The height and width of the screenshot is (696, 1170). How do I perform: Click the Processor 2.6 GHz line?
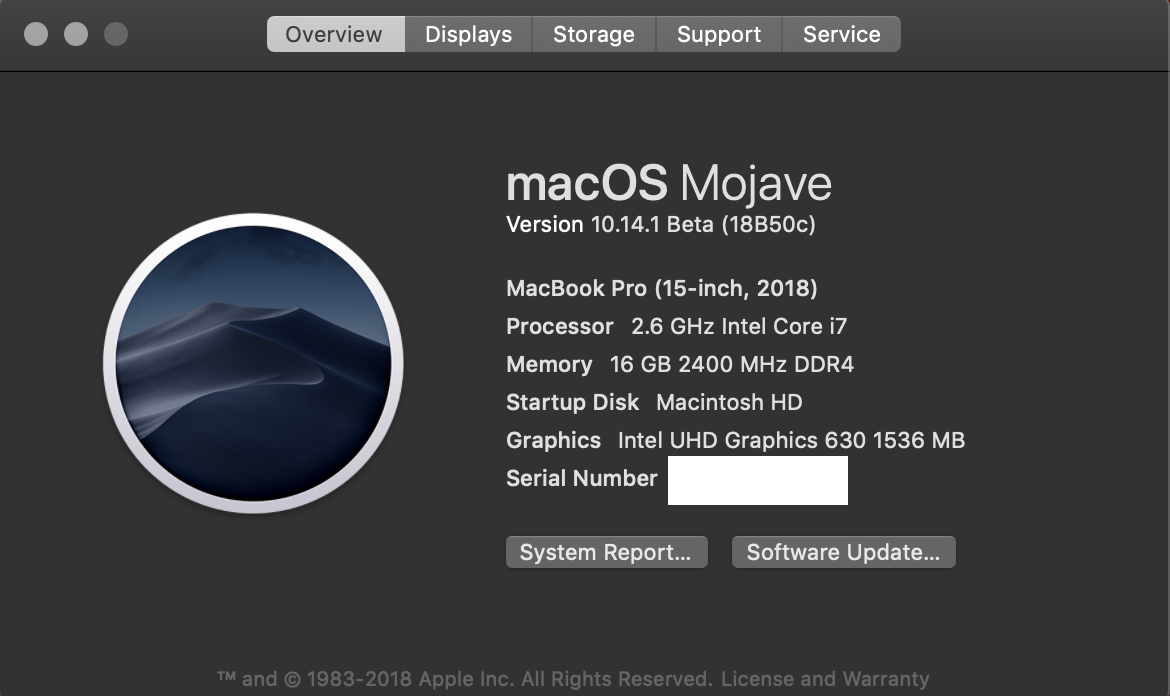677,326
